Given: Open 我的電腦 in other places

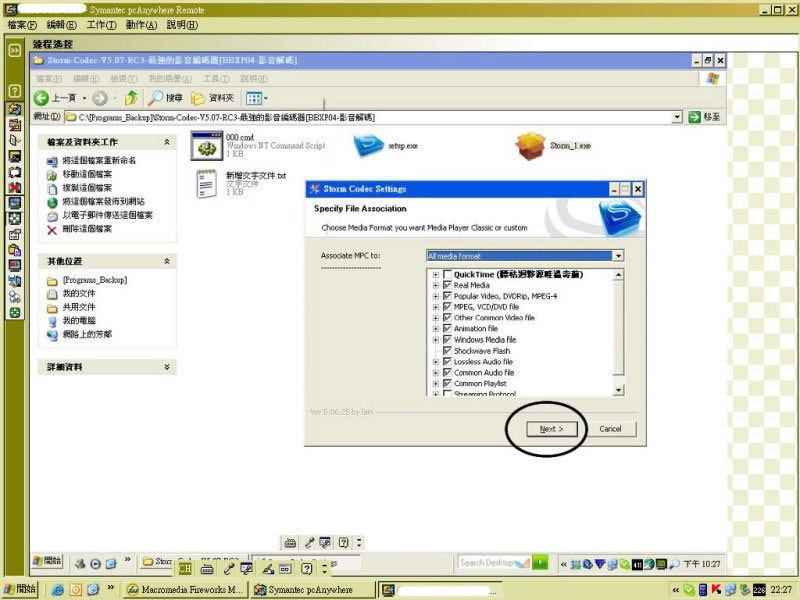Looking at the screenshot, I should click(x=79, y=320).
